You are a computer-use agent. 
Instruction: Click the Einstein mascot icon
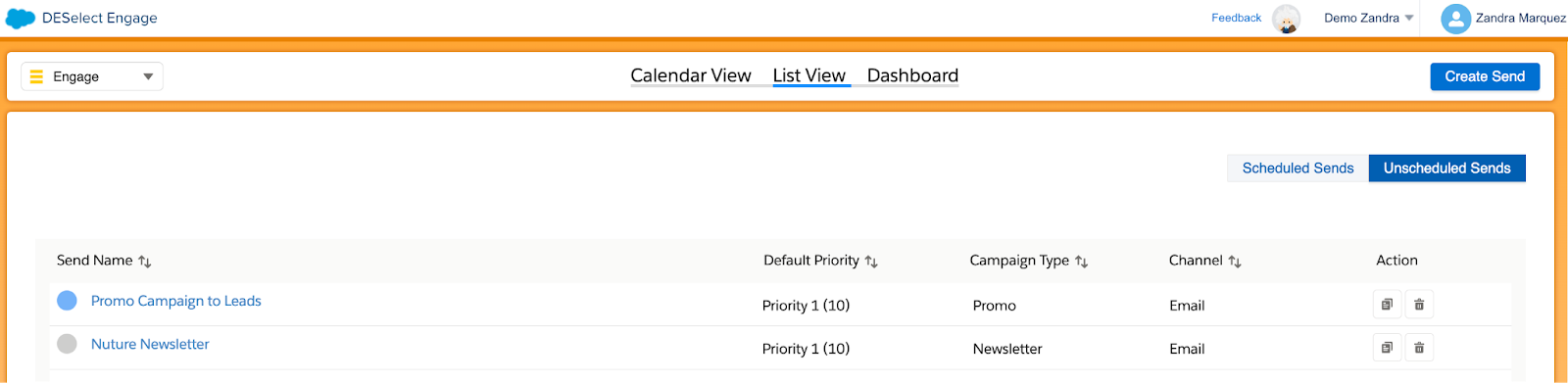1286,19
